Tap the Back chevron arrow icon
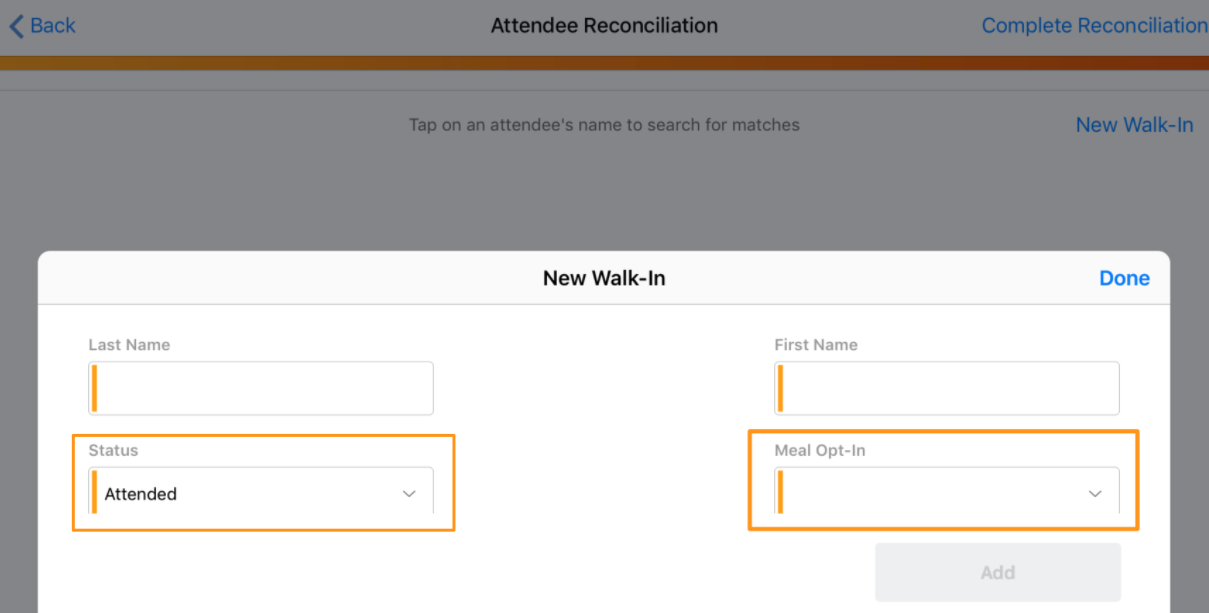The height and width of the screenshot is (613, 1209). pos(15,26)
